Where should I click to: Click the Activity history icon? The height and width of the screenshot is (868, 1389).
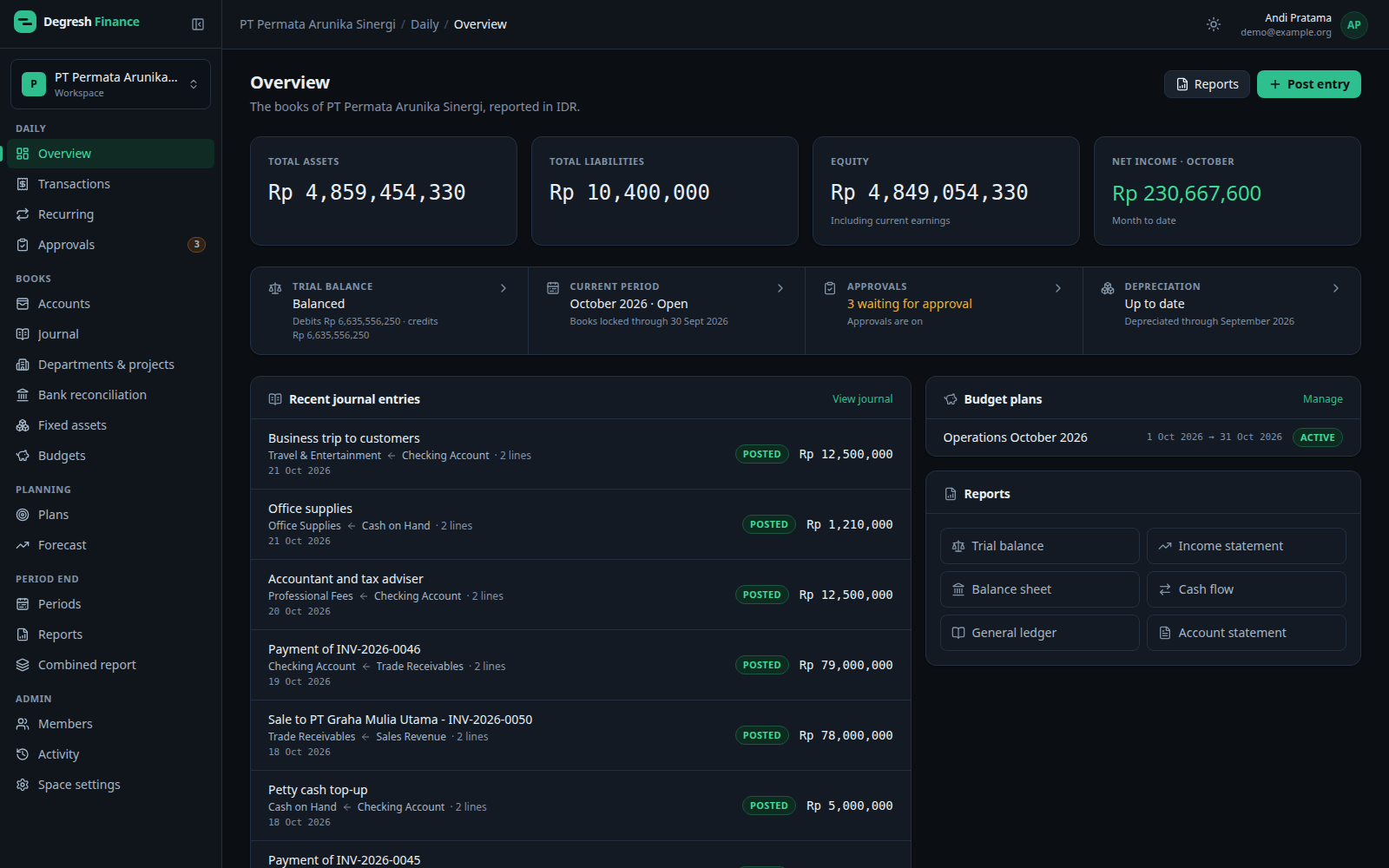(x=23, y=754)
